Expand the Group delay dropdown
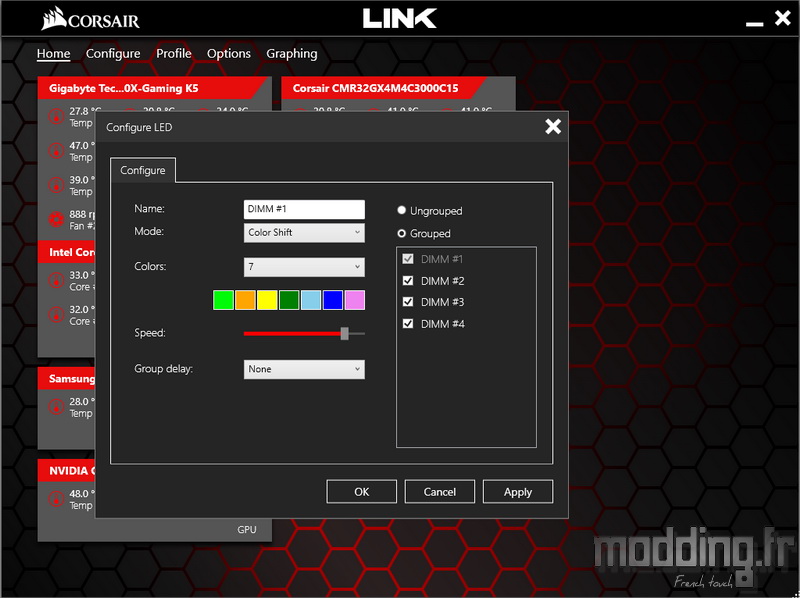This screenshot has width=800, height=598. click(x=304, y=369)
